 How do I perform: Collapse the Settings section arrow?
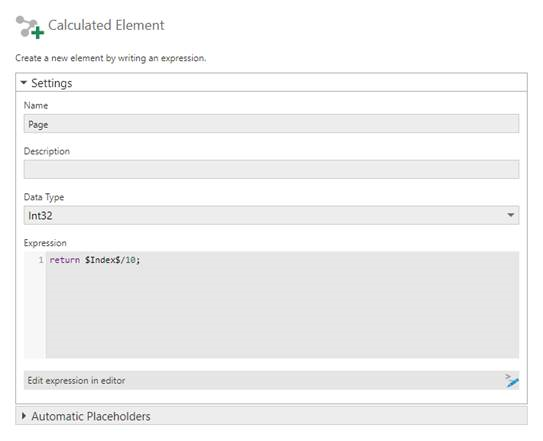point(24,83)
